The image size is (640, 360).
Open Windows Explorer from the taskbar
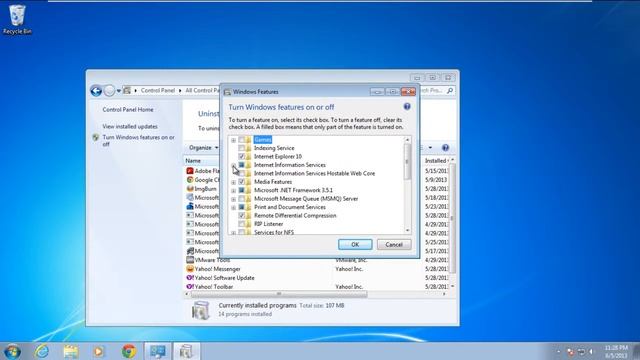tap(71, 351)
